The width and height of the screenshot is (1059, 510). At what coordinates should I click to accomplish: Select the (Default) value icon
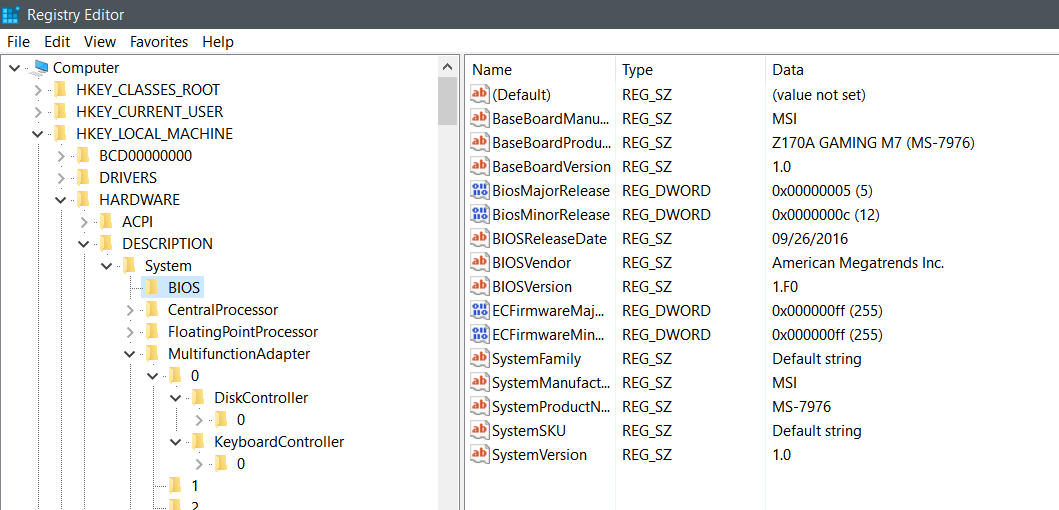coord(480,95)
